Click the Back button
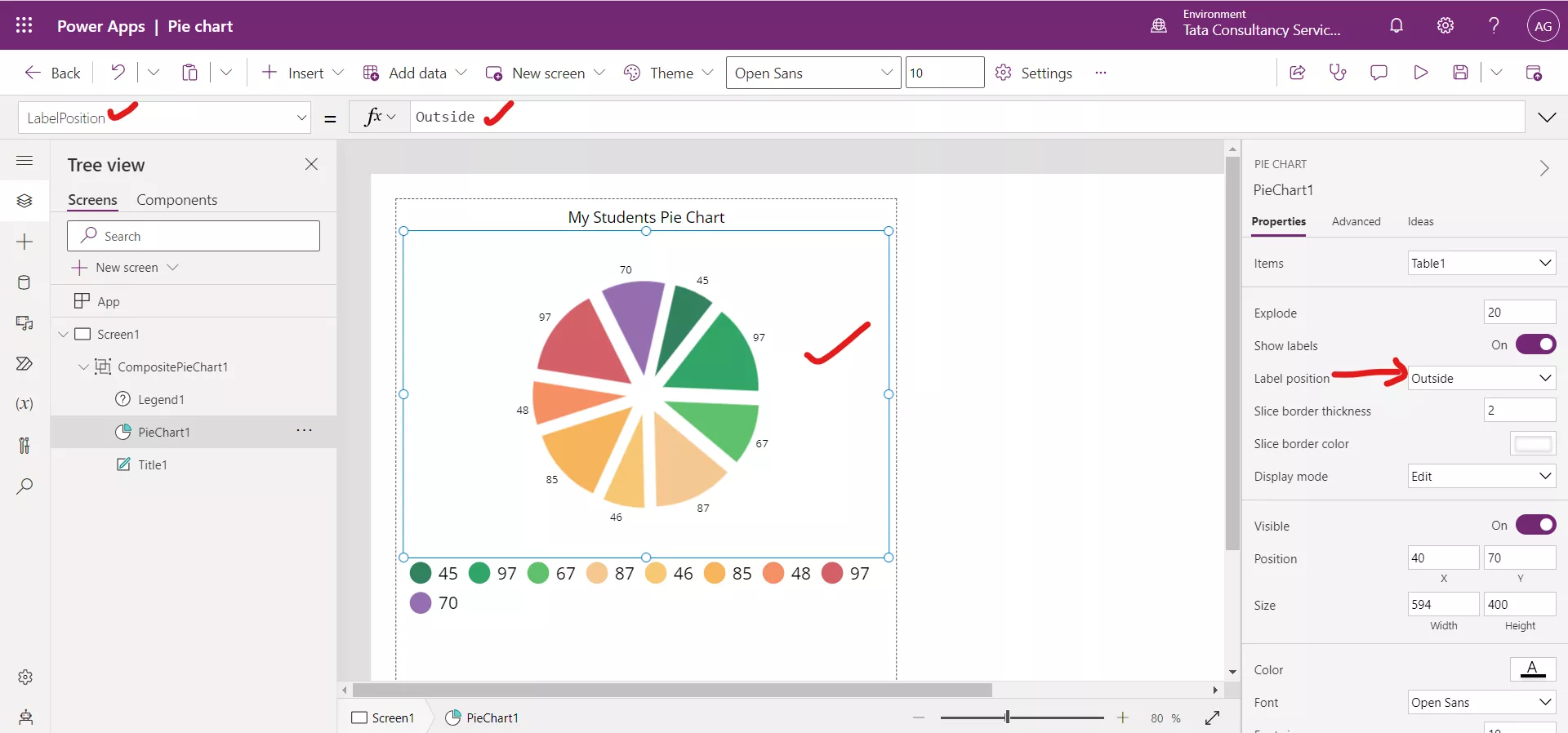1568x733 pixels. click(52, 73)
